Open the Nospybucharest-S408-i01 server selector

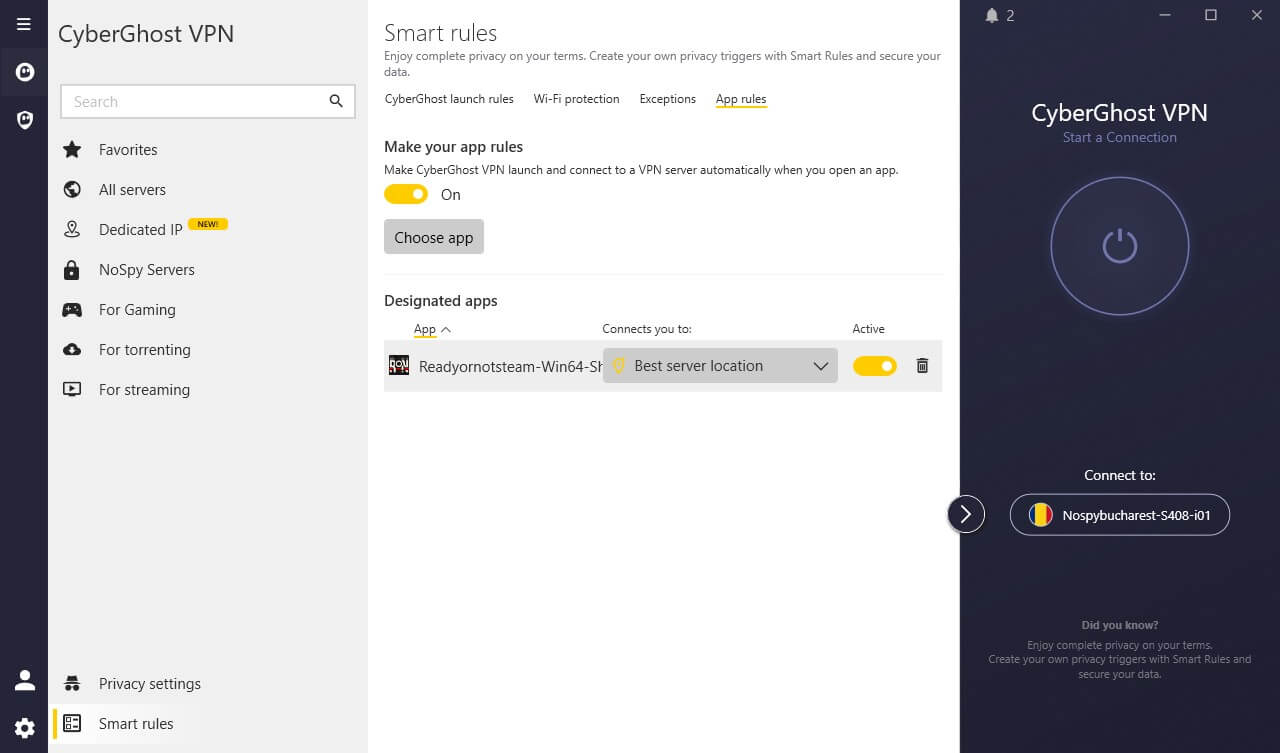[x=1120, y=514]
